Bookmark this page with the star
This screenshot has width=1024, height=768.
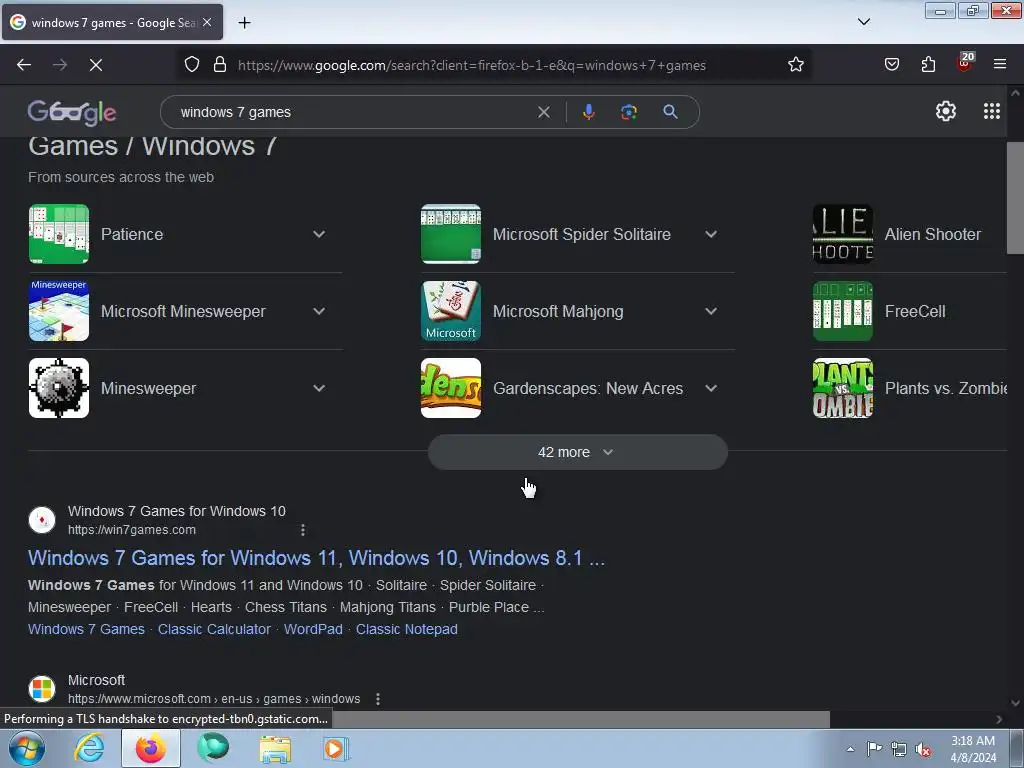point(795,65)
